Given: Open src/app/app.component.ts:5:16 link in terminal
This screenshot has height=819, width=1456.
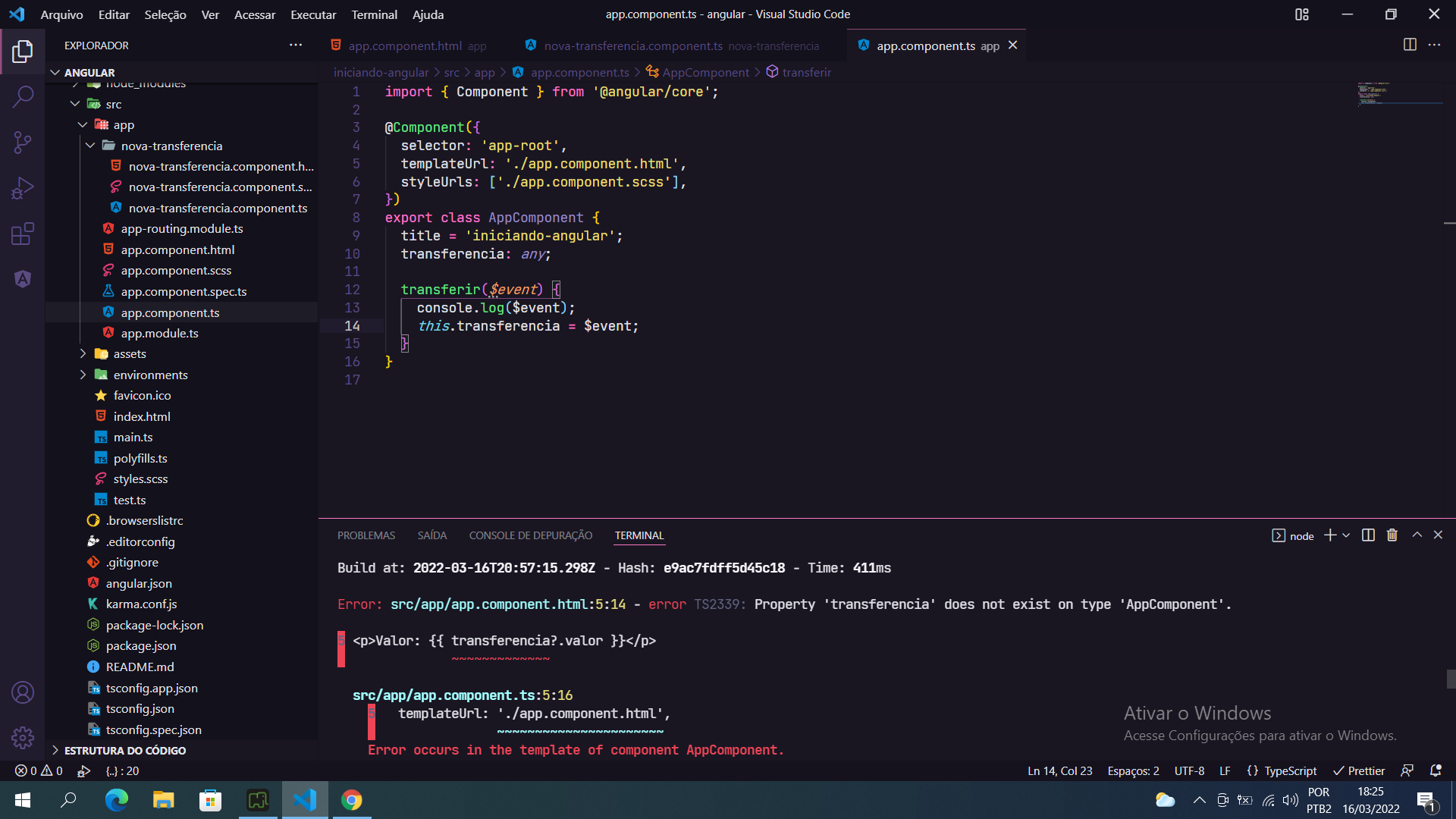Looking at the screenshot, I should click(x=463, y=695).
